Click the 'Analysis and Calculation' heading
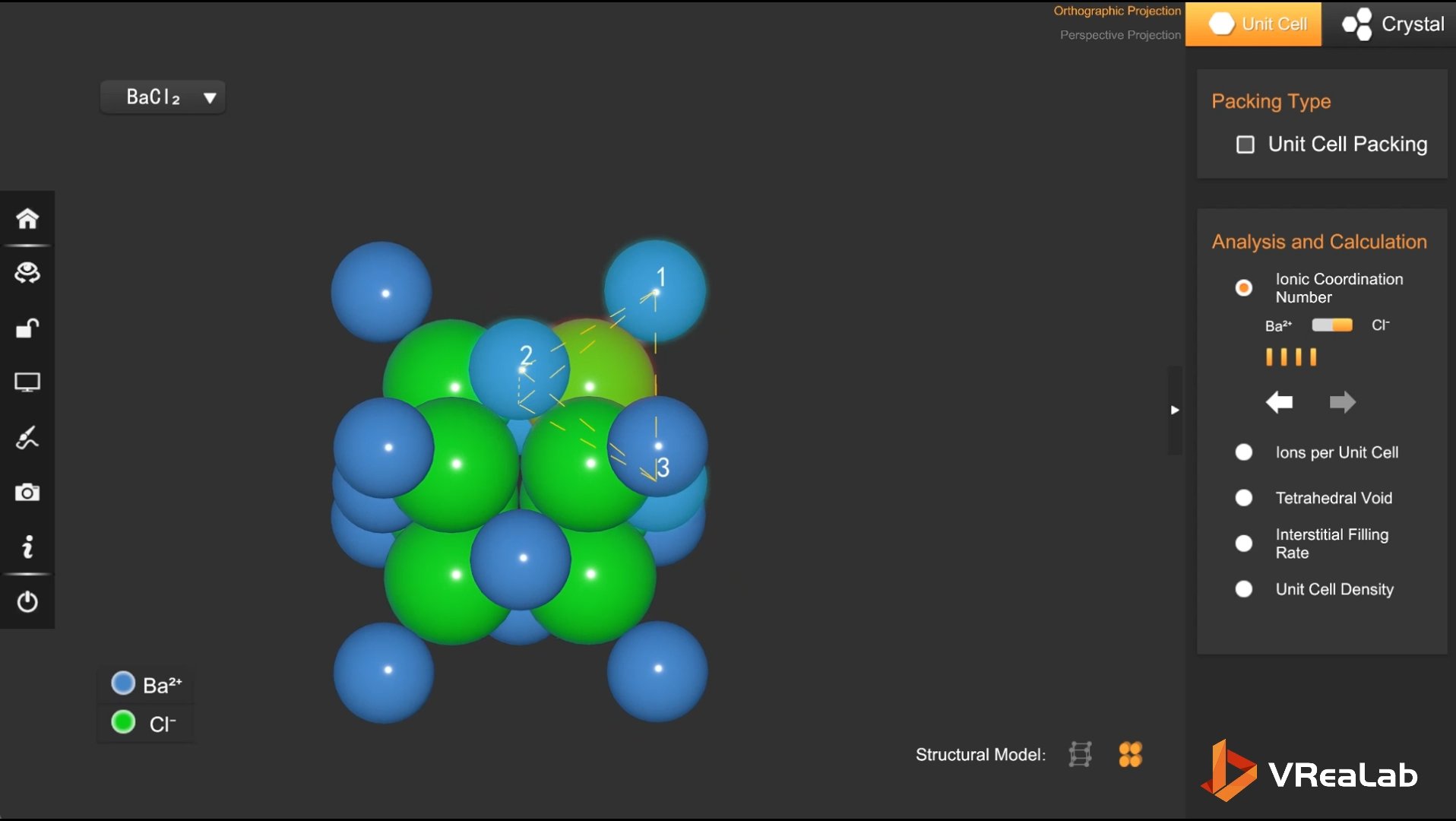 pos(1319,242)
